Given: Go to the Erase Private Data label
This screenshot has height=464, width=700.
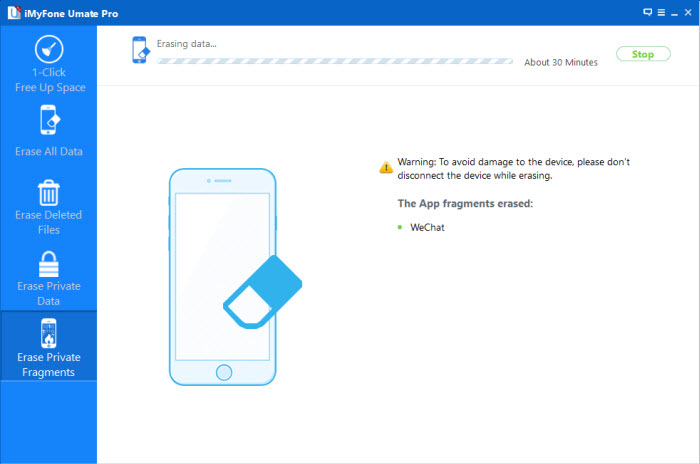Looking at the screenshot, I should [x=49, y=293].
